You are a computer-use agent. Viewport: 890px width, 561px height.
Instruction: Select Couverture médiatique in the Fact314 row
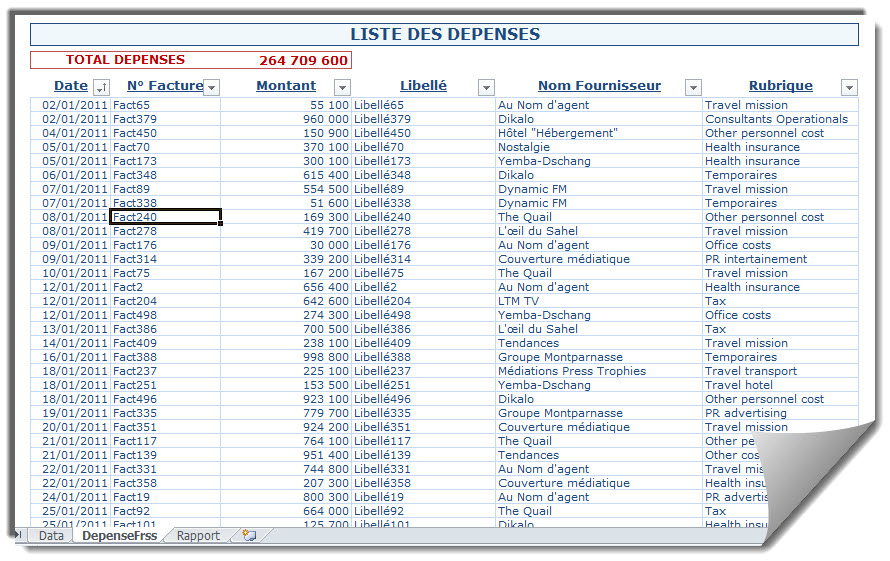click(x=599, y=259)
